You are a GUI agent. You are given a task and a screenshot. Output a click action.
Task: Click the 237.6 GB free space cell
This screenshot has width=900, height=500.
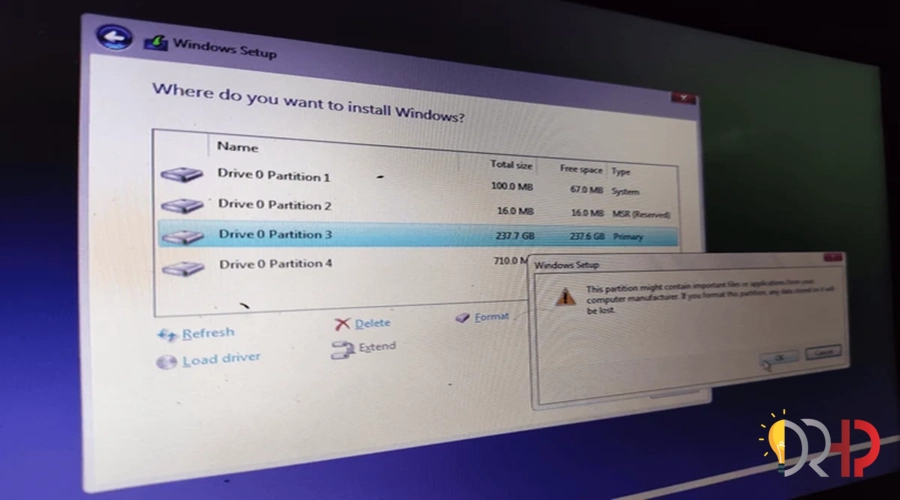(x=587, y=236)
